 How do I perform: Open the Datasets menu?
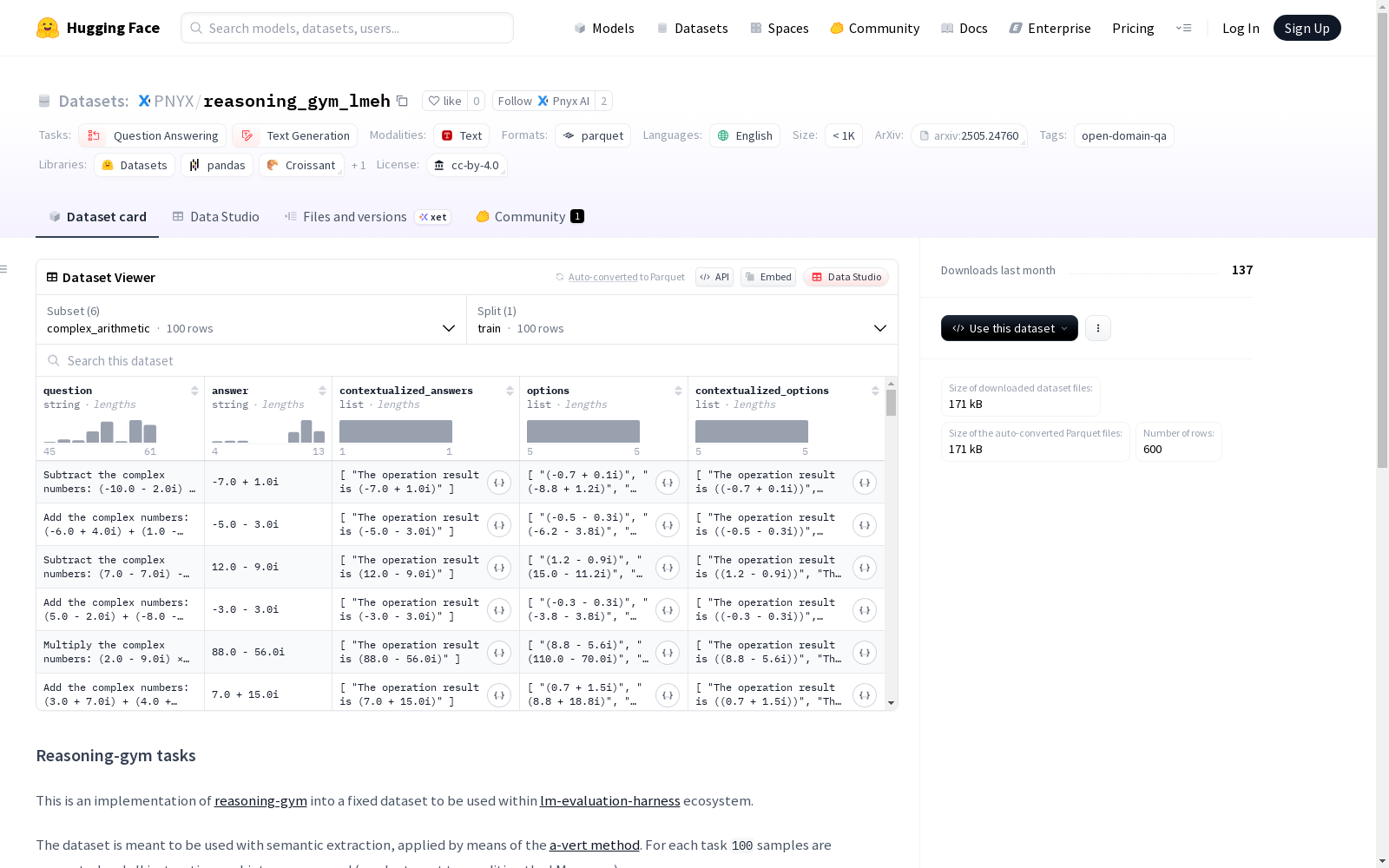pyautogui.click(x=692, y=28)
